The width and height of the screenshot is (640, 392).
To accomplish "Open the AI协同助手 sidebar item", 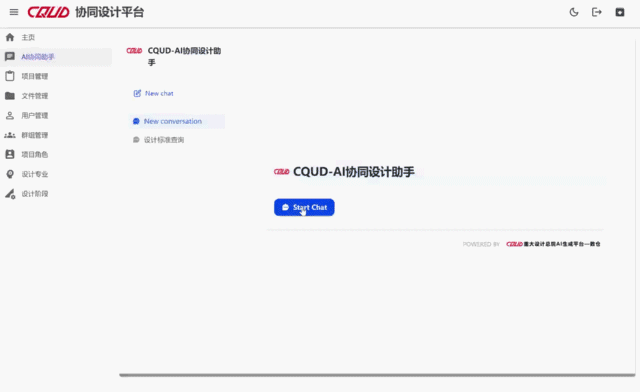I will point(56,57).
